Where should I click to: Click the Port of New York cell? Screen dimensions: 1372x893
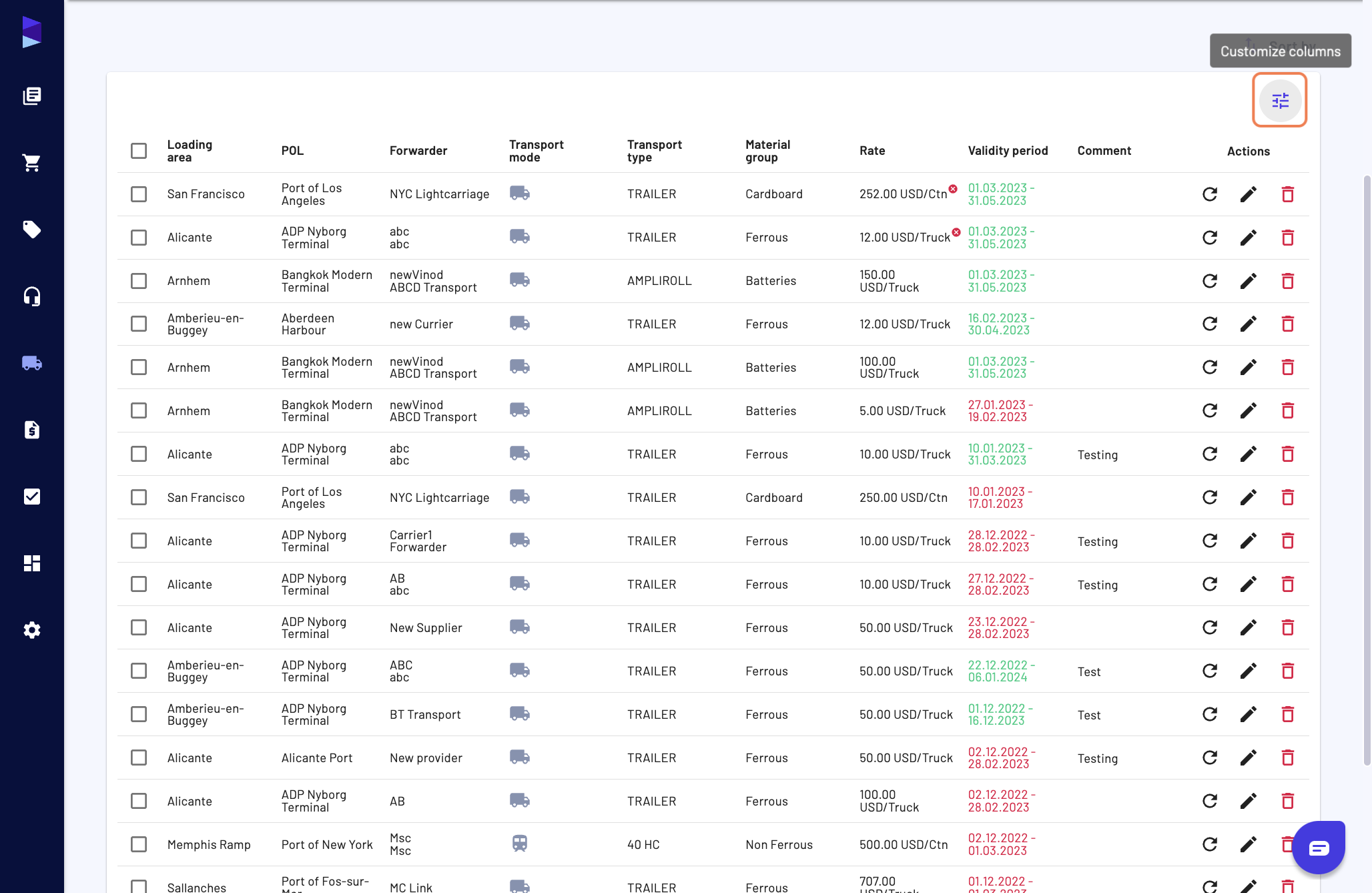[327, 845]
